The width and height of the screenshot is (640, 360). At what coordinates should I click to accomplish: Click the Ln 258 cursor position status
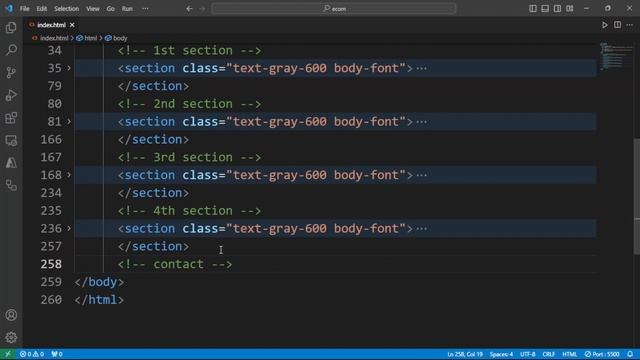pyautogui.click(x=464, y=354)
